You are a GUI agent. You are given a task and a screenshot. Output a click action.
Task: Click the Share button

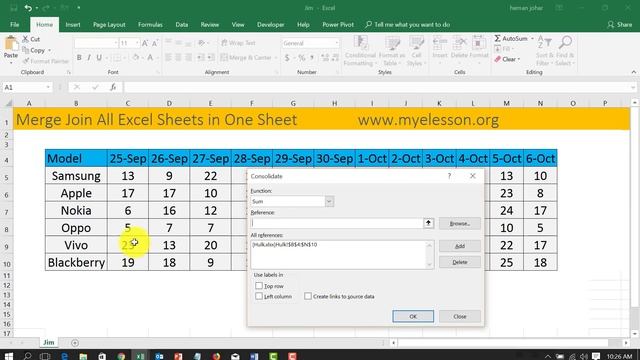(620, 24)
